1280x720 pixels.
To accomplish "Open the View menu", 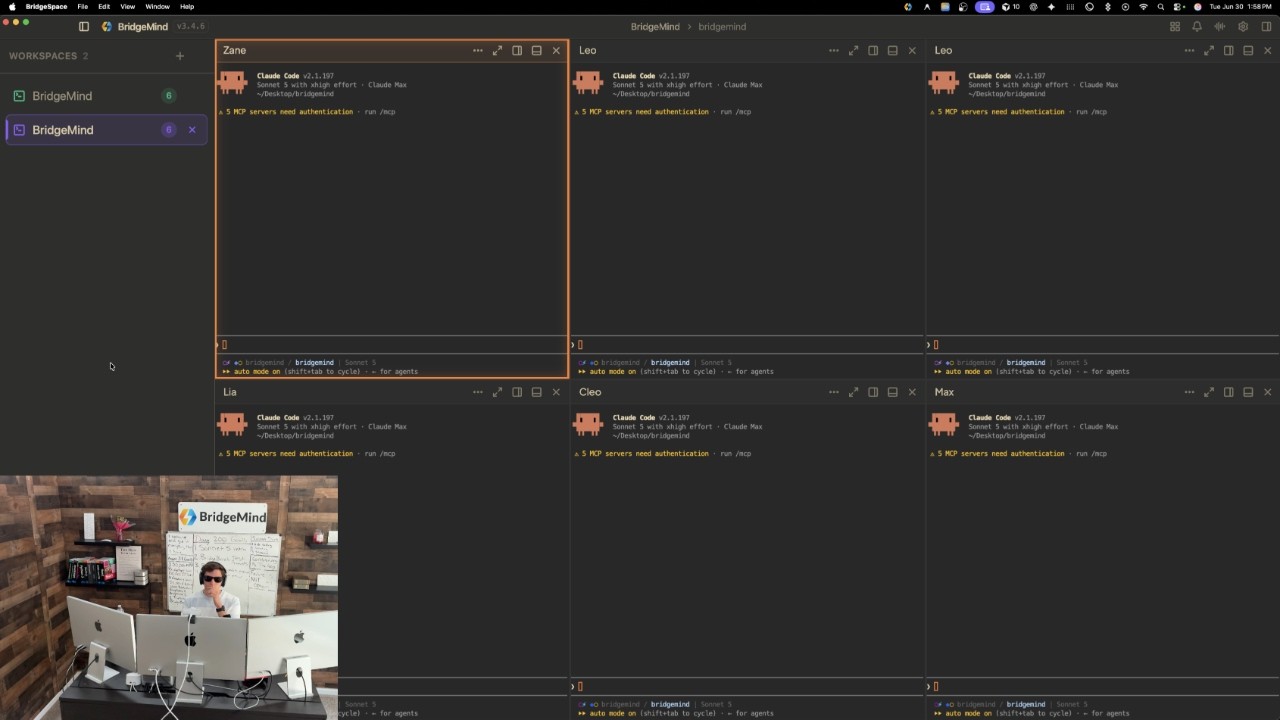I will [128, 7].
